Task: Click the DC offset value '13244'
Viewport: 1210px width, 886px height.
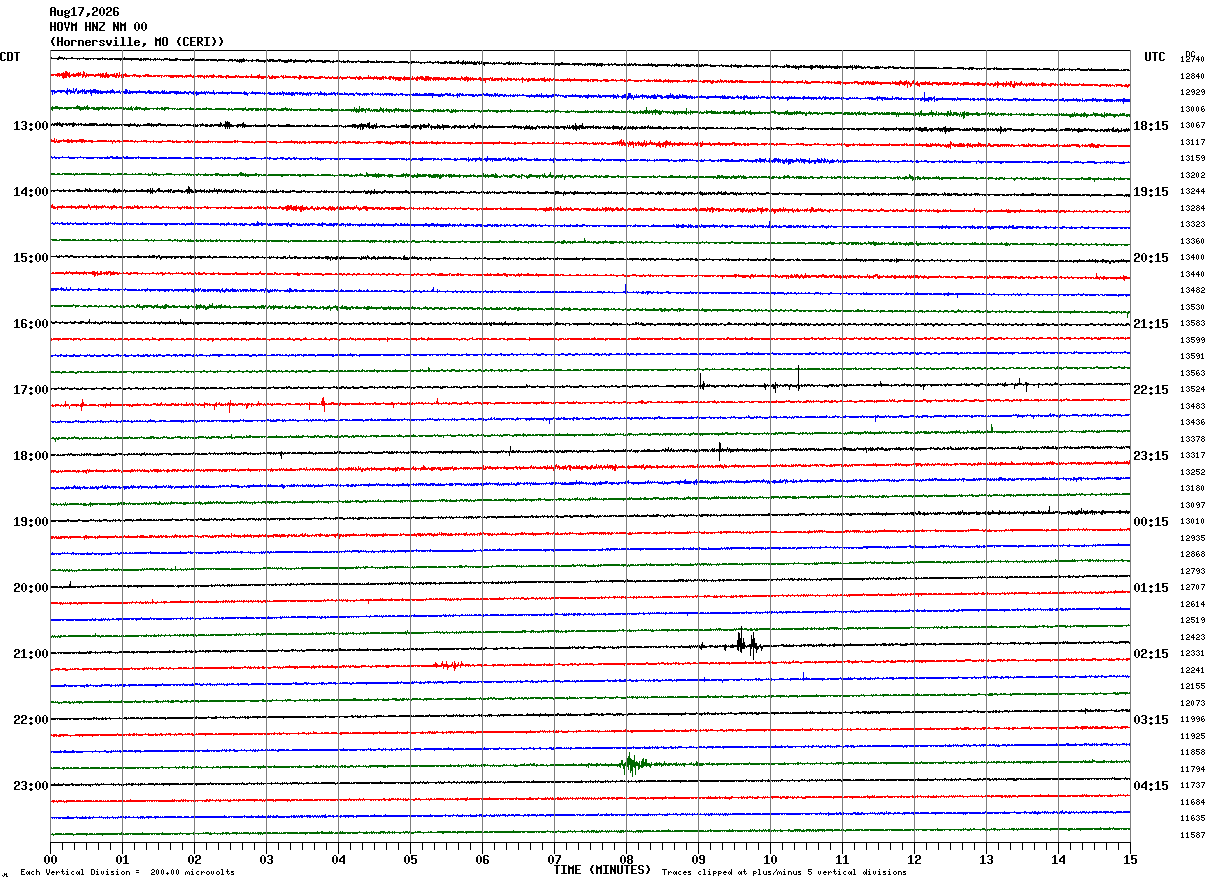Action: coord(1192,192)
